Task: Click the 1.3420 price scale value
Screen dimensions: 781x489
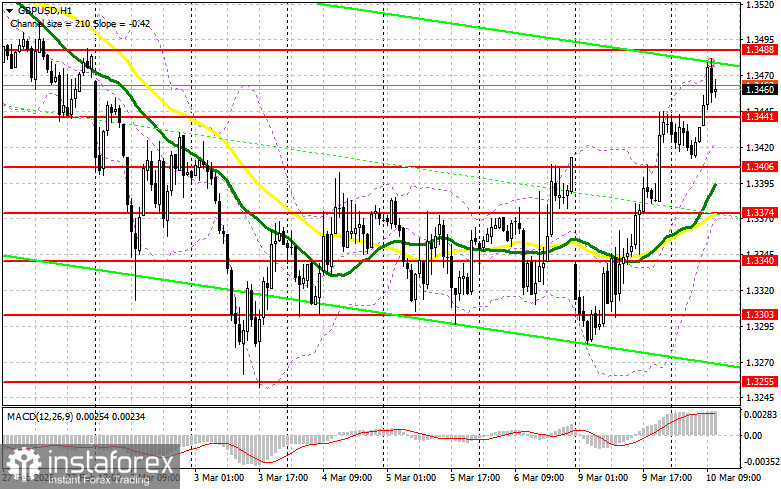Action: (760, 147)
